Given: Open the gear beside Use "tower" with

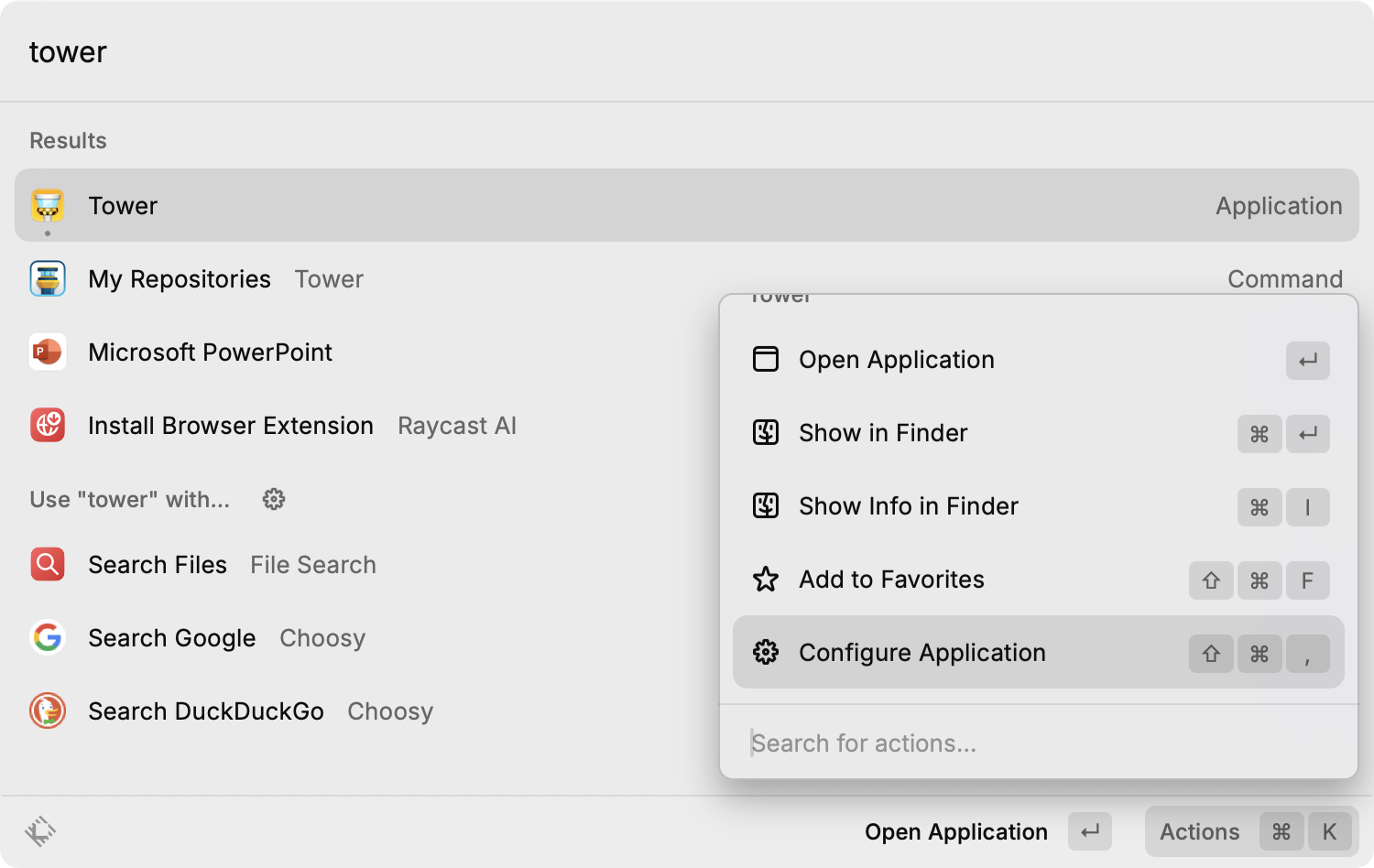Looking at the screenshot, I should pos(273,499).
